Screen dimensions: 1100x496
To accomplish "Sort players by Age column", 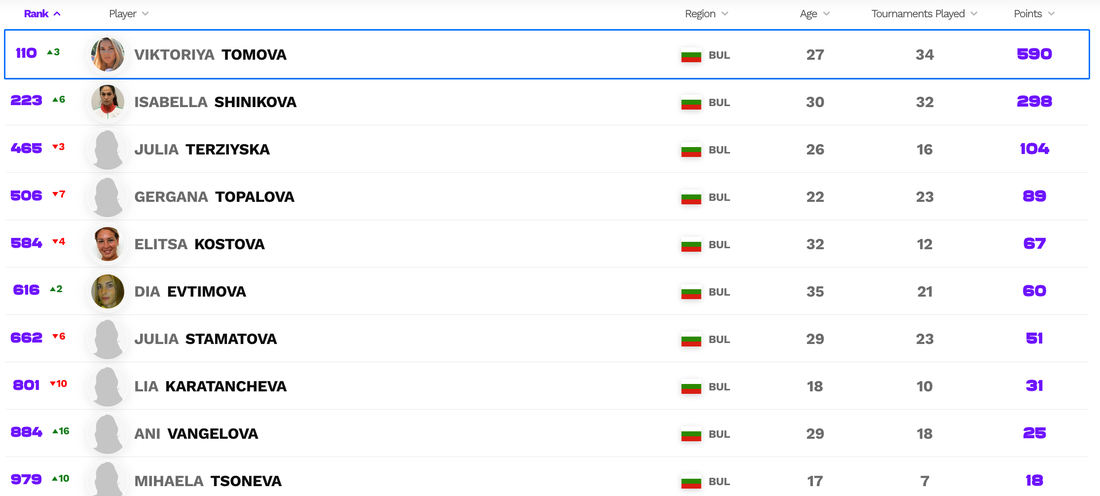I will point(815,14).
